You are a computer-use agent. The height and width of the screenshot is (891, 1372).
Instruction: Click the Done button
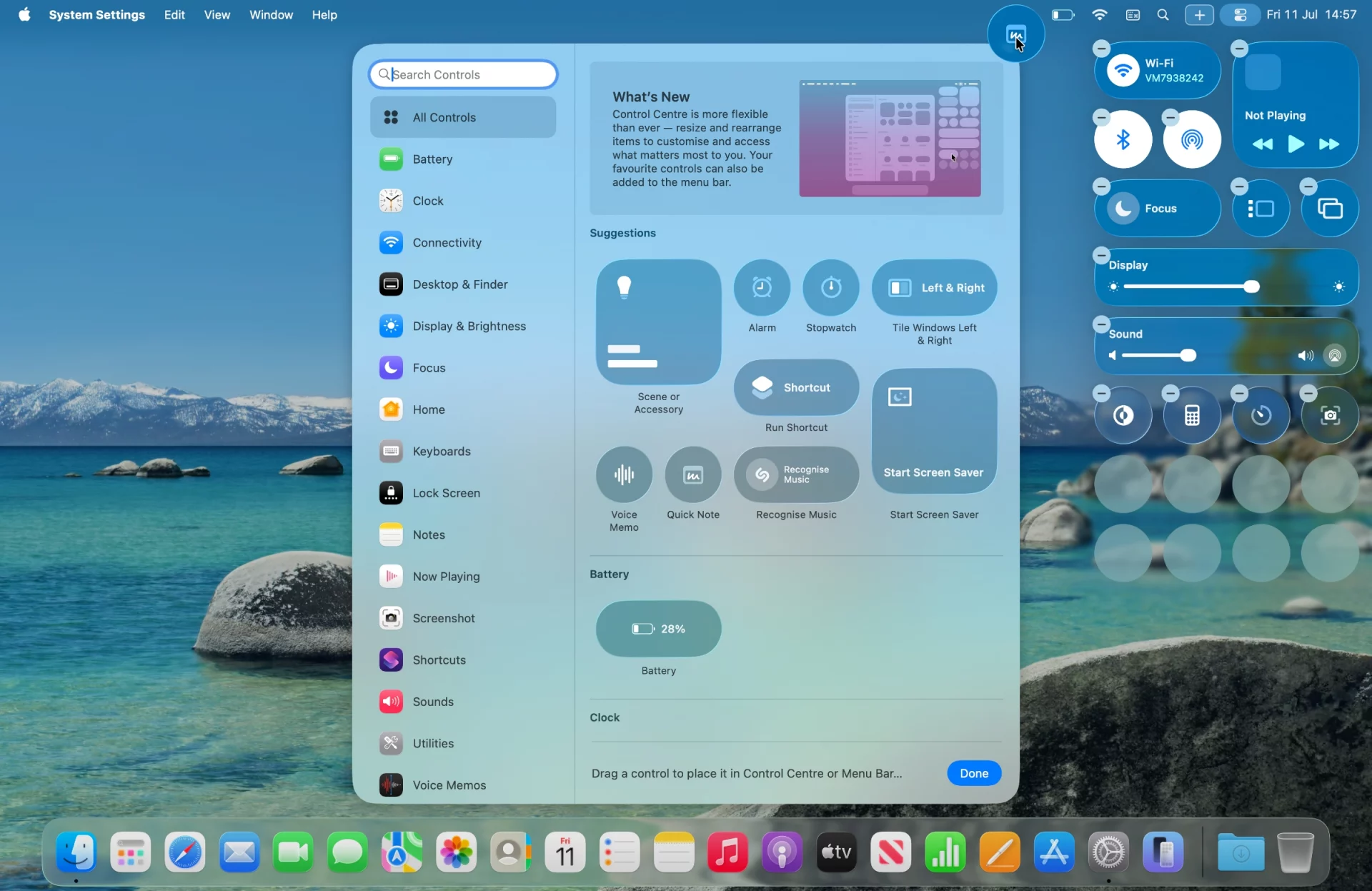click(974, 773)
